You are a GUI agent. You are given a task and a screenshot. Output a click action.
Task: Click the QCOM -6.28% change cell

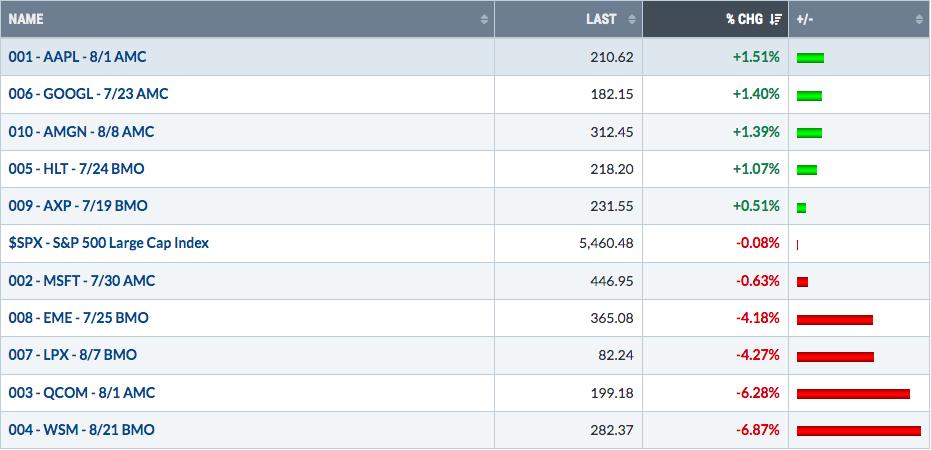[x=715, y=393]
